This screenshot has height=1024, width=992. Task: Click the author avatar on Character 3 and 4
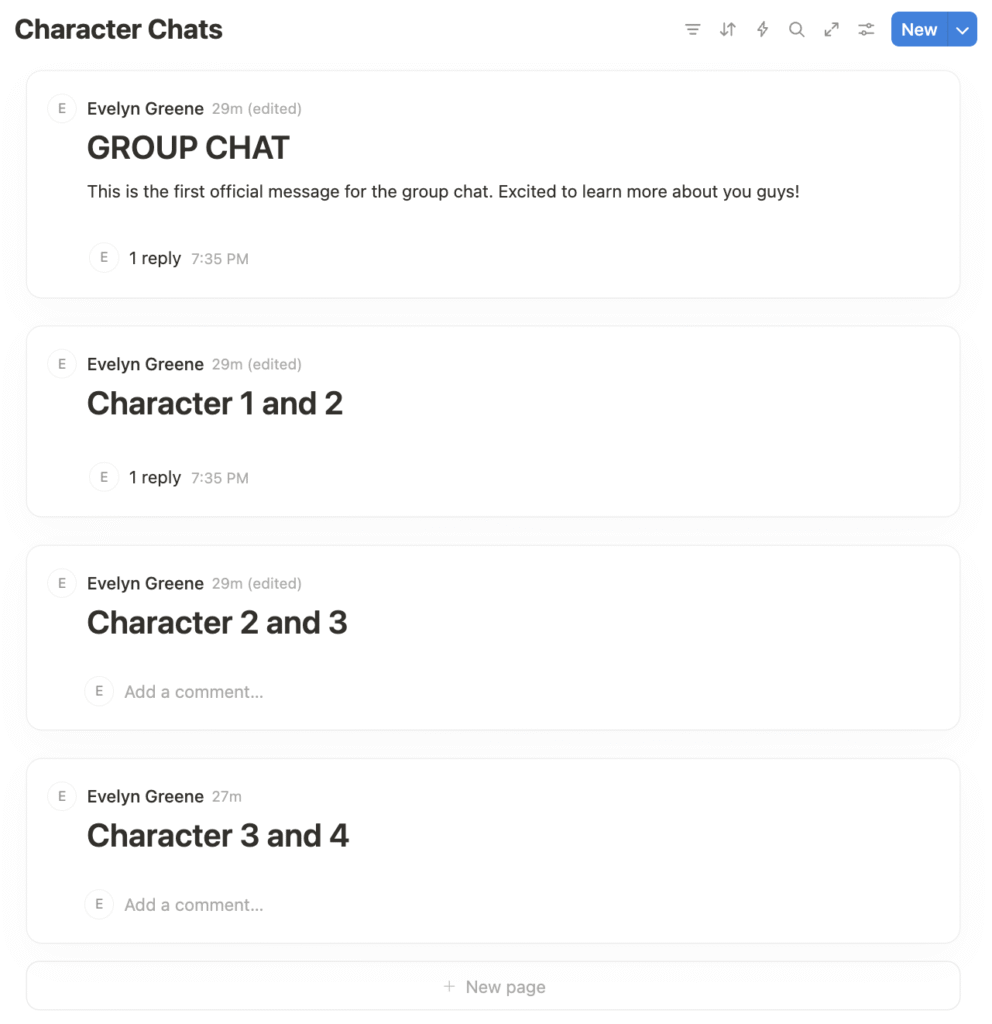62,796
